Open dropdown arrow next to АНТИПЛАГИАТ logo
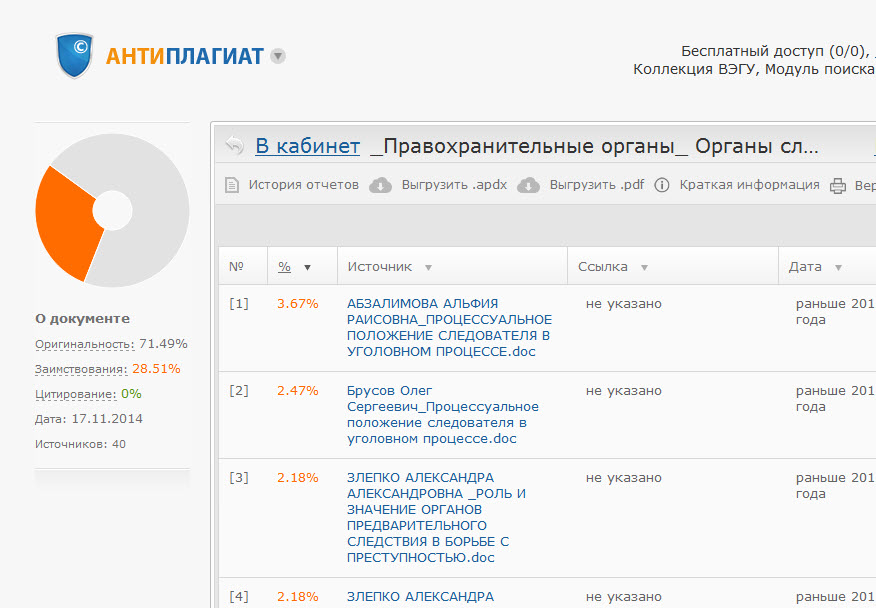Image resolution: width=876 pixels, height=608 pixels. pyautogui.click(x=278, y=56)
